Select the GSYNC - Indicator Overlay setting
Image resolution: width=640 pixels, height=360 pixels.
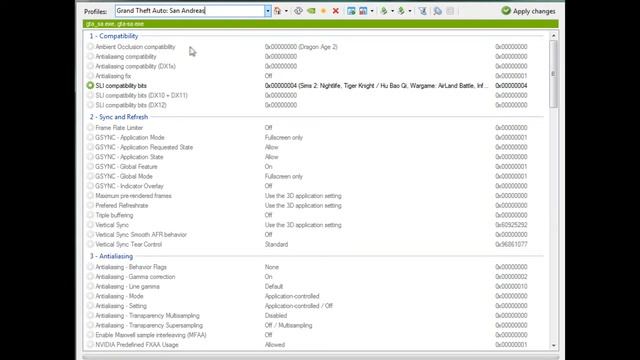[x=129, y=186]
